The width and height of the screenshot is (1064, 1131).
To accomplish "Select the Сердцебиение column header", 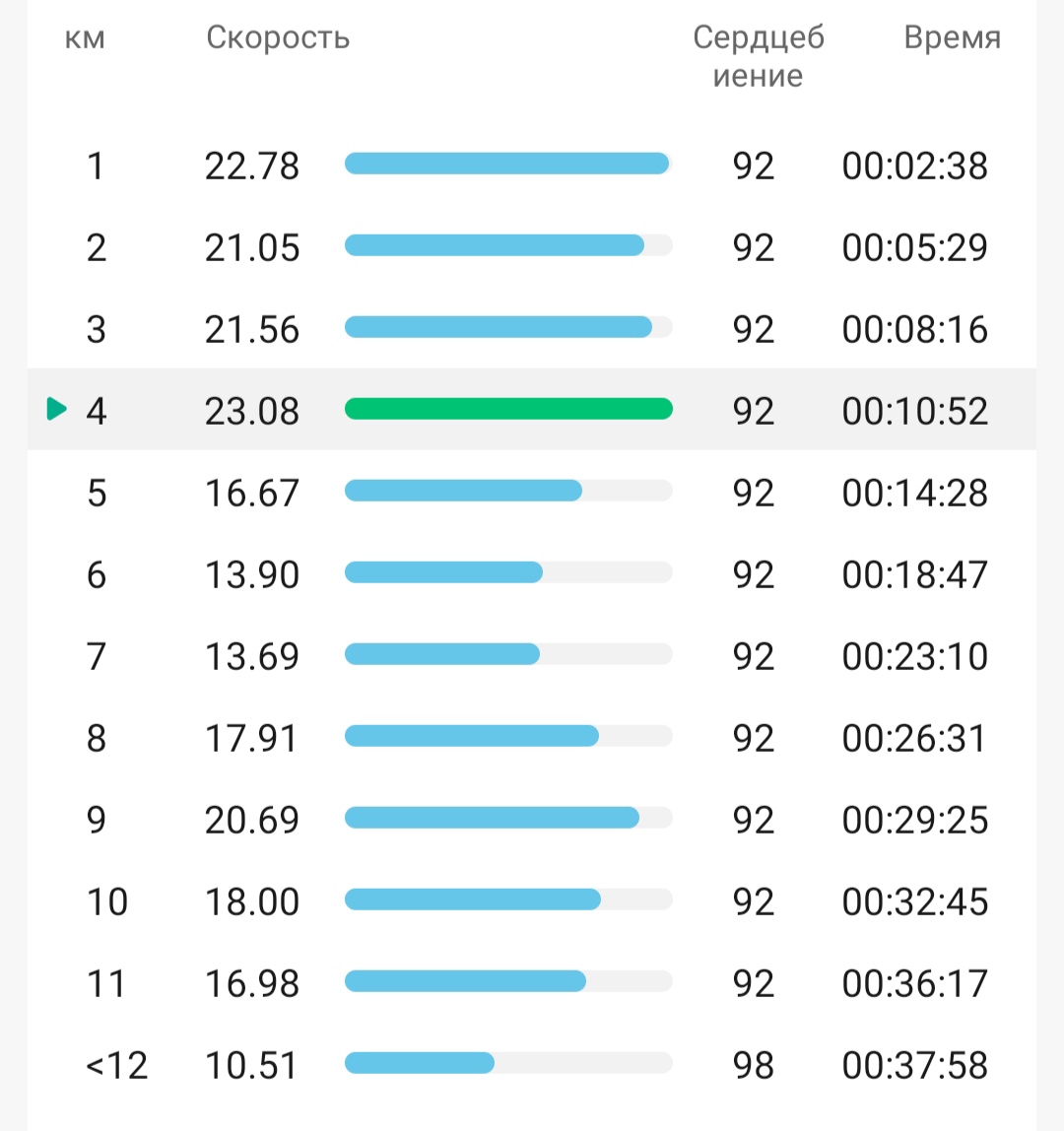I will pos(759,56).
